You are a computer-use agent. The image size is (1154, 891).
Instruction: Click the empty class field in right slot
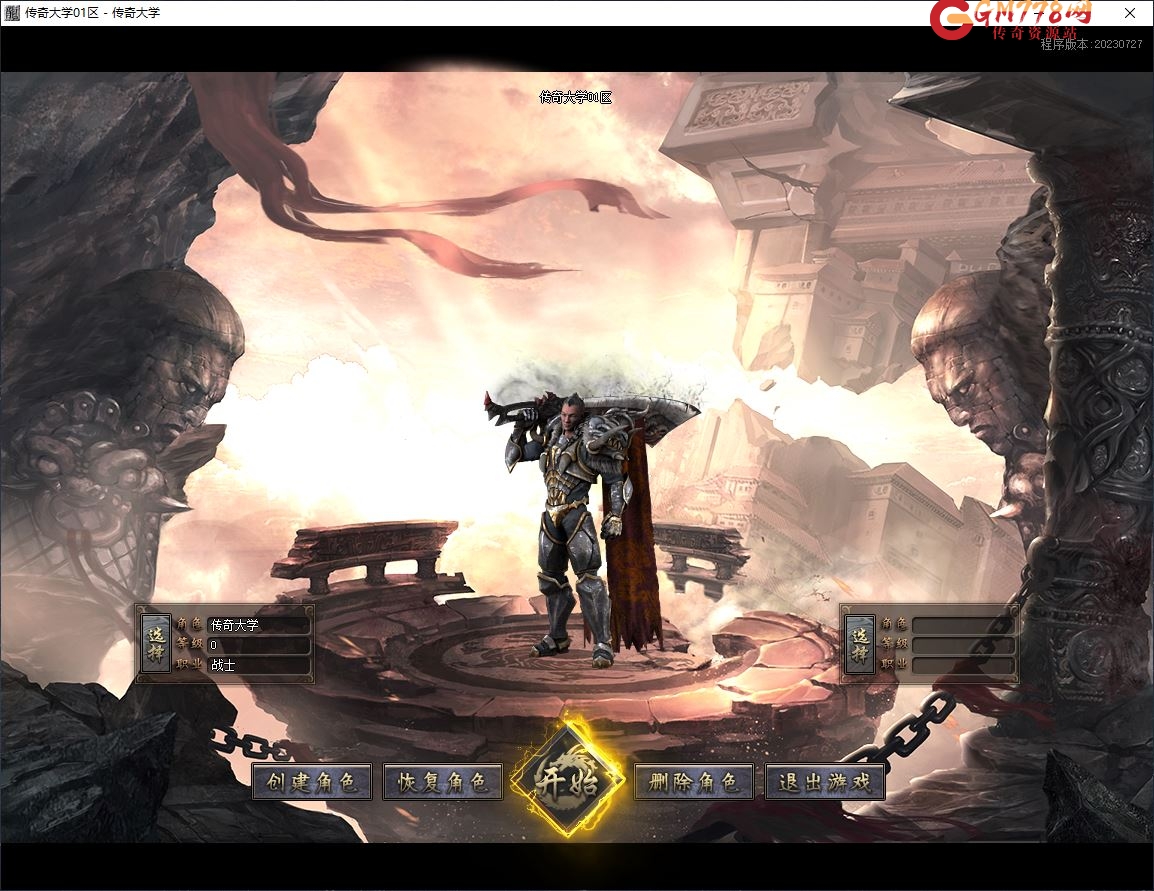(x=963, y=665)
